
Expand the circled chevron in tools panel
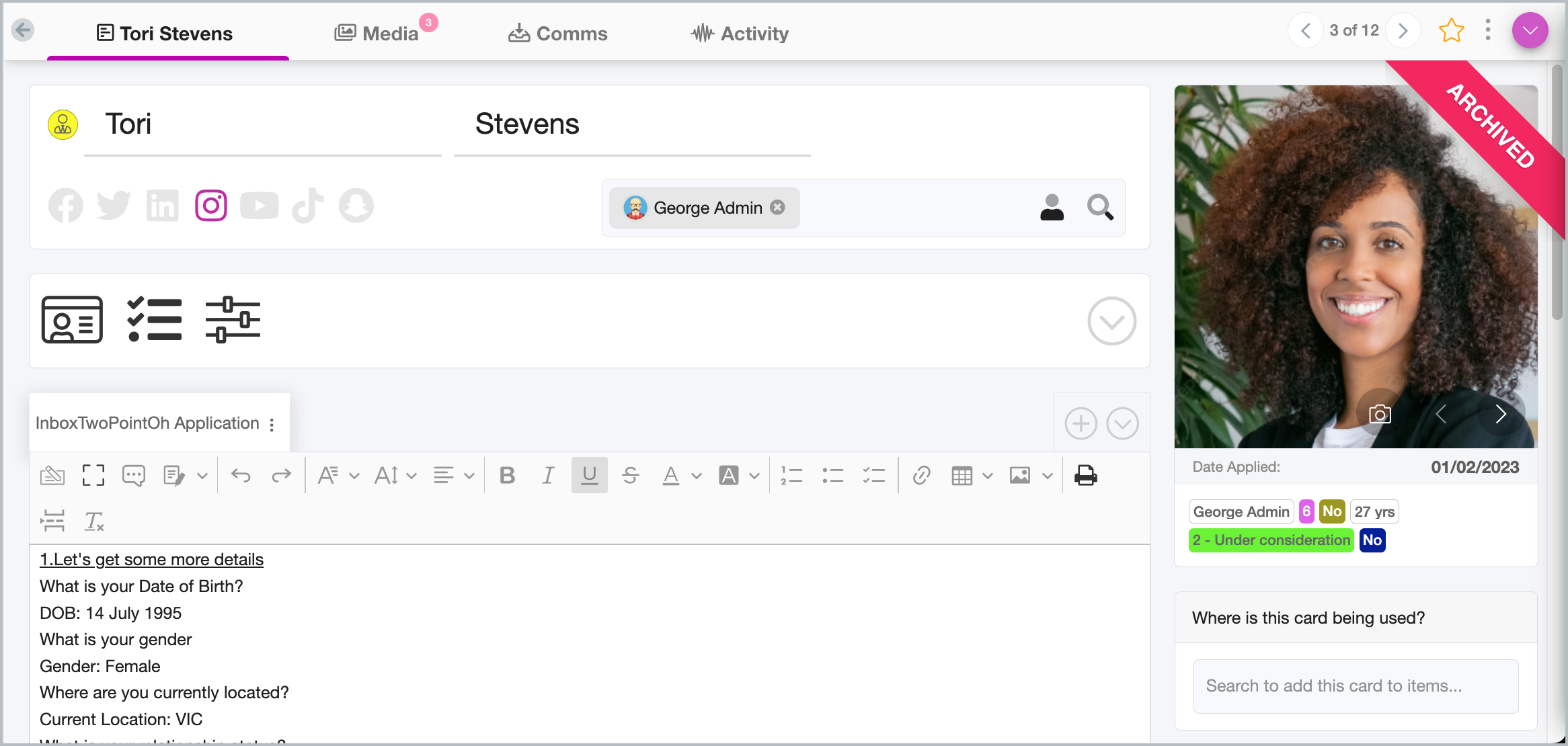1111,321
